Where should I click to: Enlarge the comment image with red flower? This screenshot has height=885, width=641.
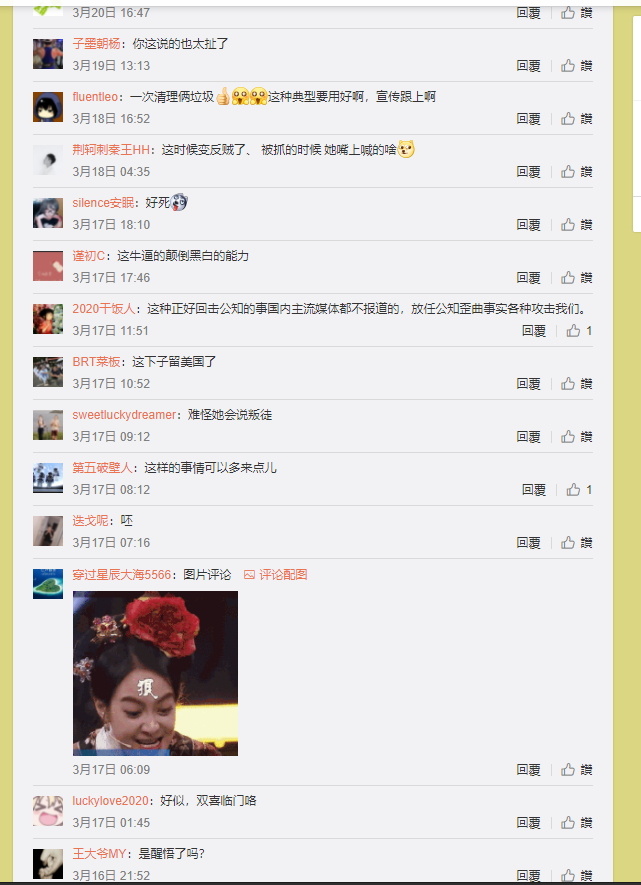pos(155,673)
